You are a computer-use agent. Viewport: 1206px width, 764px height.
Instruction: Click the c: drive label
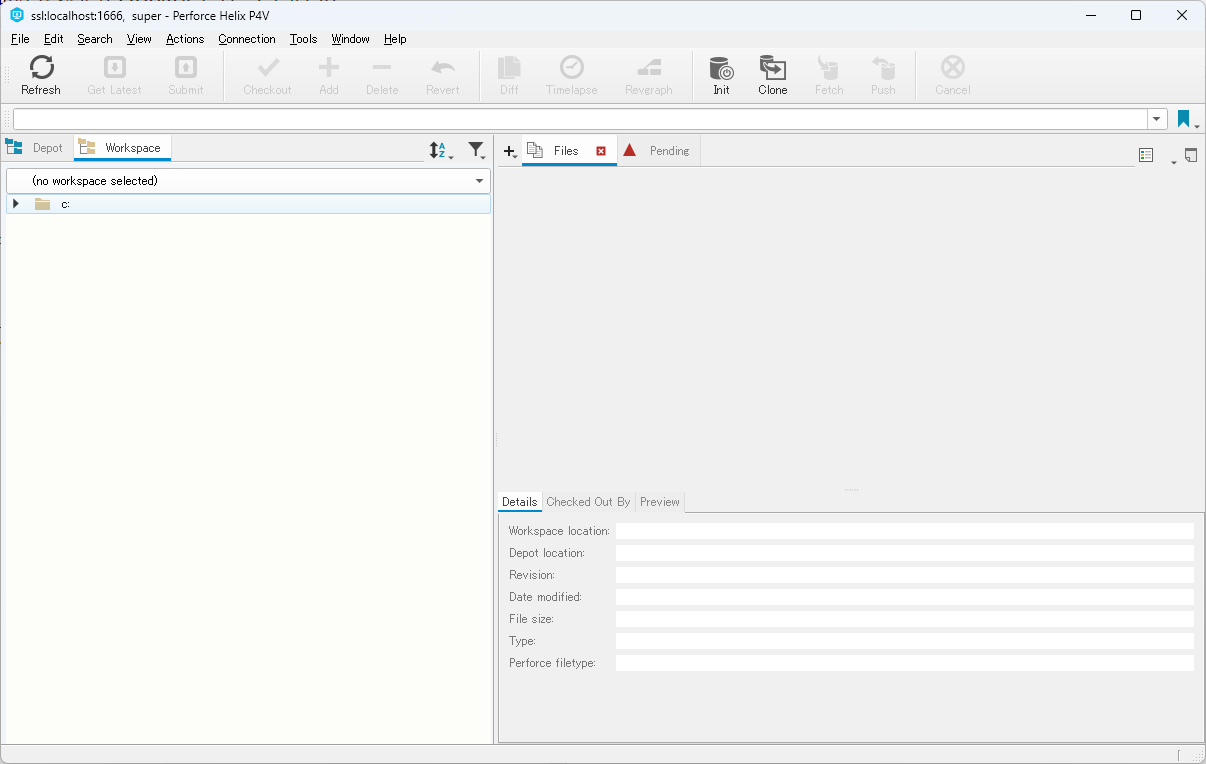point(65,204)
